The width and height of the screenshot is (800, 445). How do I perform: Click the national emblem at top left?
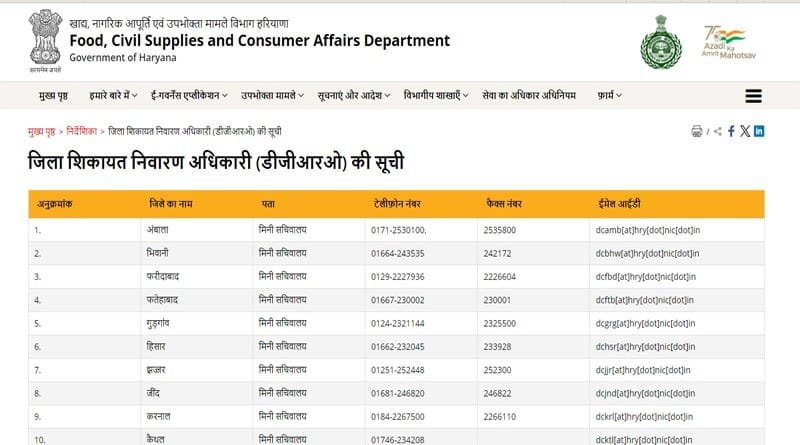pos(43,36)
